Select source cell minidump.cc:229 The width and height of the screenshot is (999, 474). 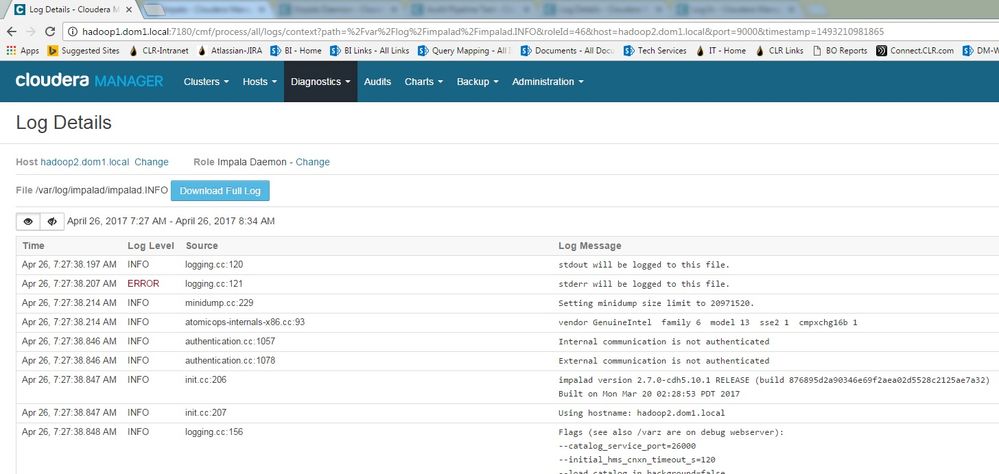coord(219,303)
